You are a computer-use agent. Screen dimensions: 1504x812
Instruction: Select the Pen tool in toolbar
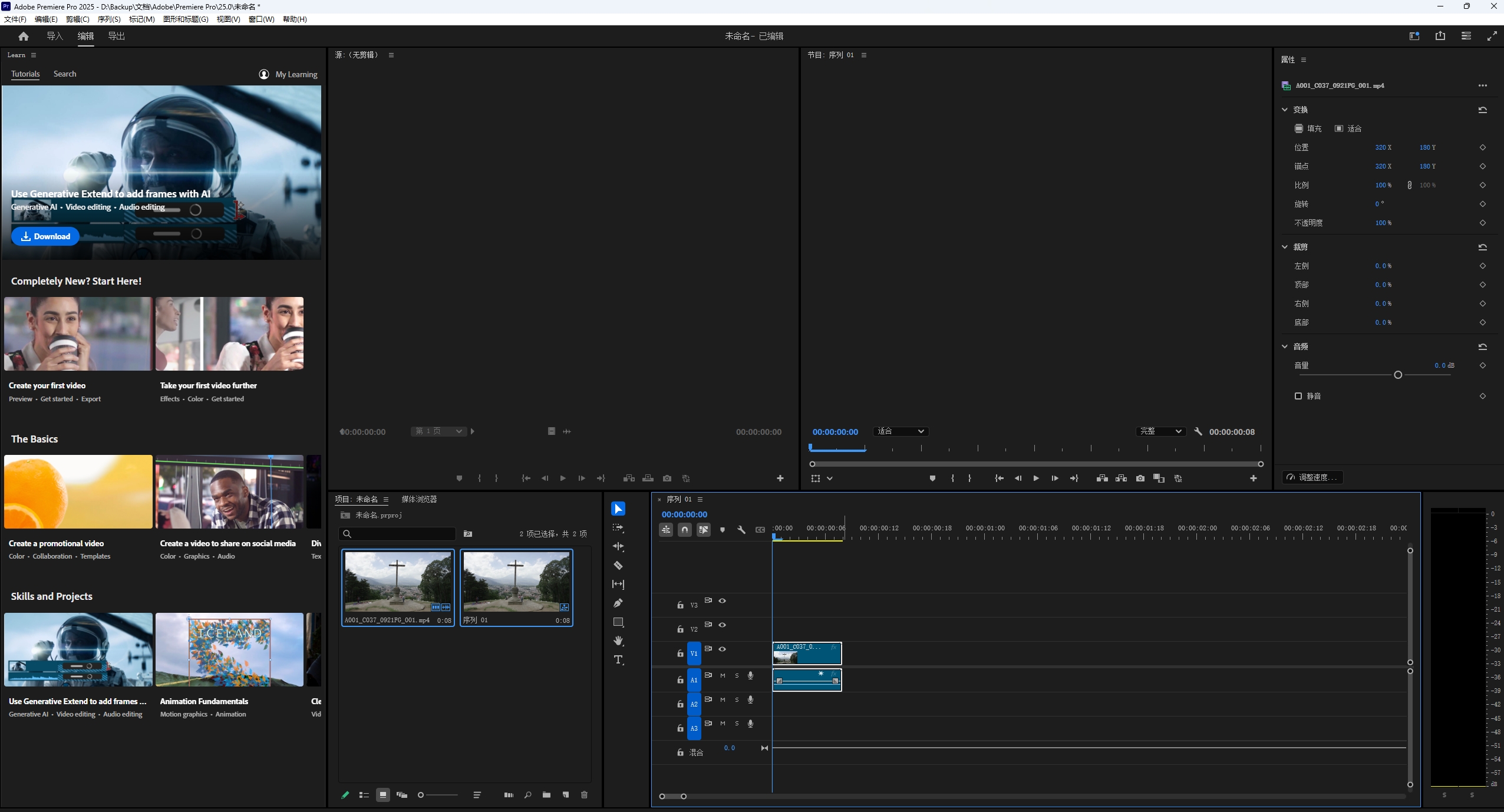(618, 603)
